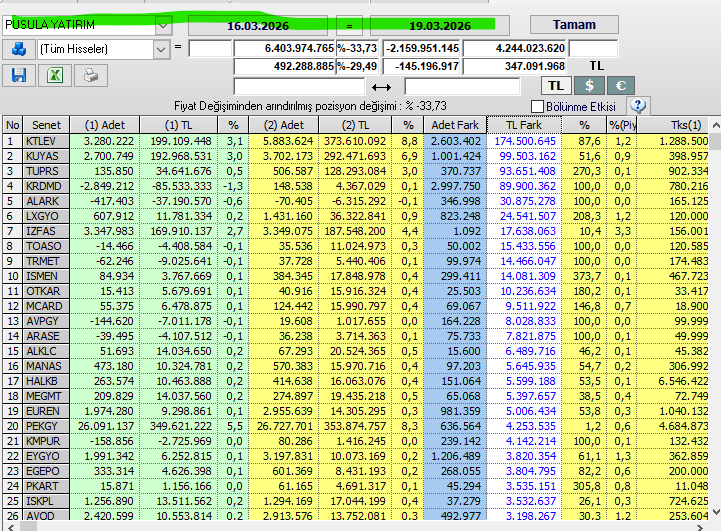Image resolution: width=721 pixels, height=531 pixels.
Task: Switch currency to euro
Action: coord(621,86)
